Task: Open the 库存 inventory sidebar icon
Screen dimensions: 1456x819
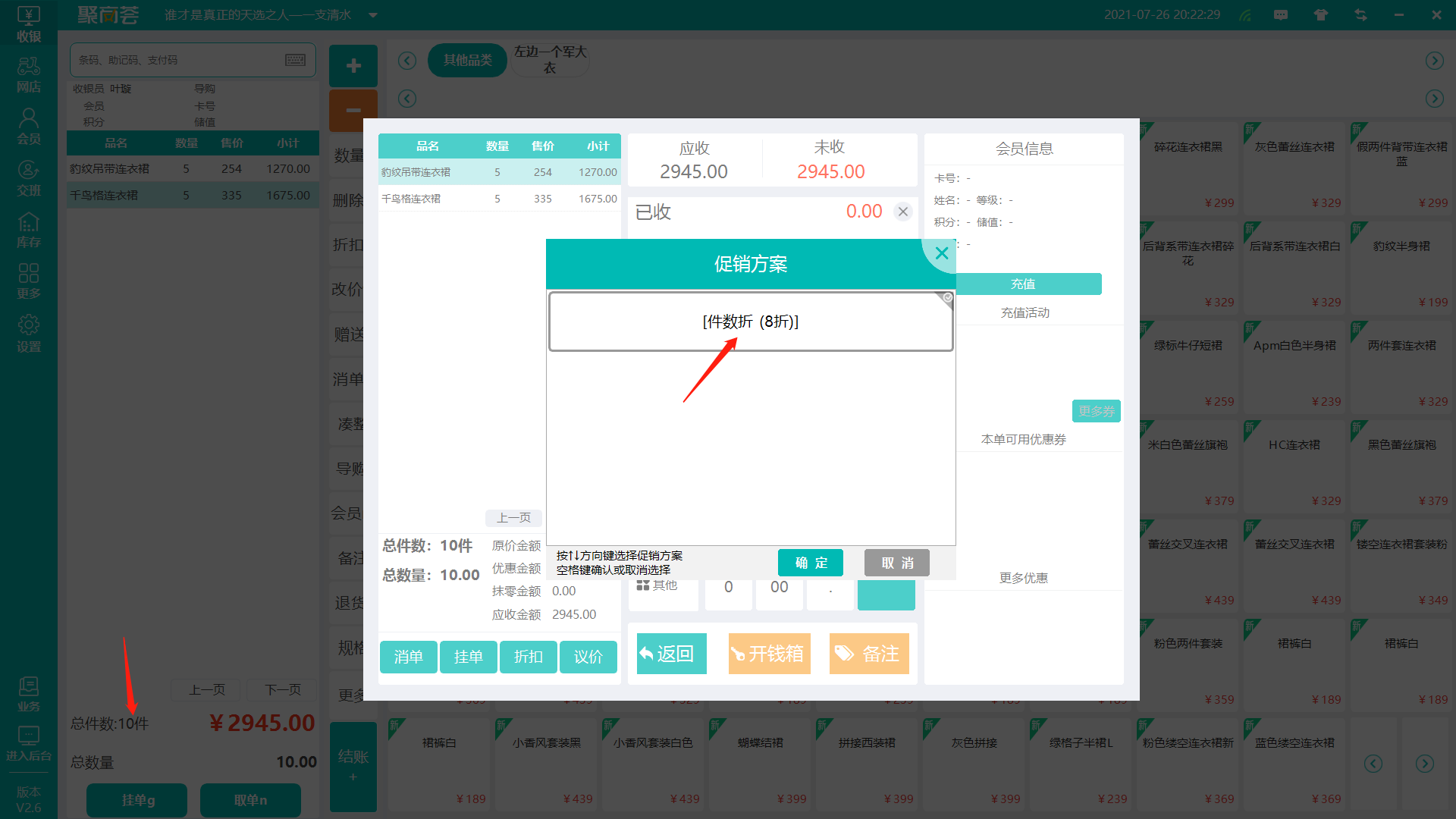Action: click(x=29, y=230)
